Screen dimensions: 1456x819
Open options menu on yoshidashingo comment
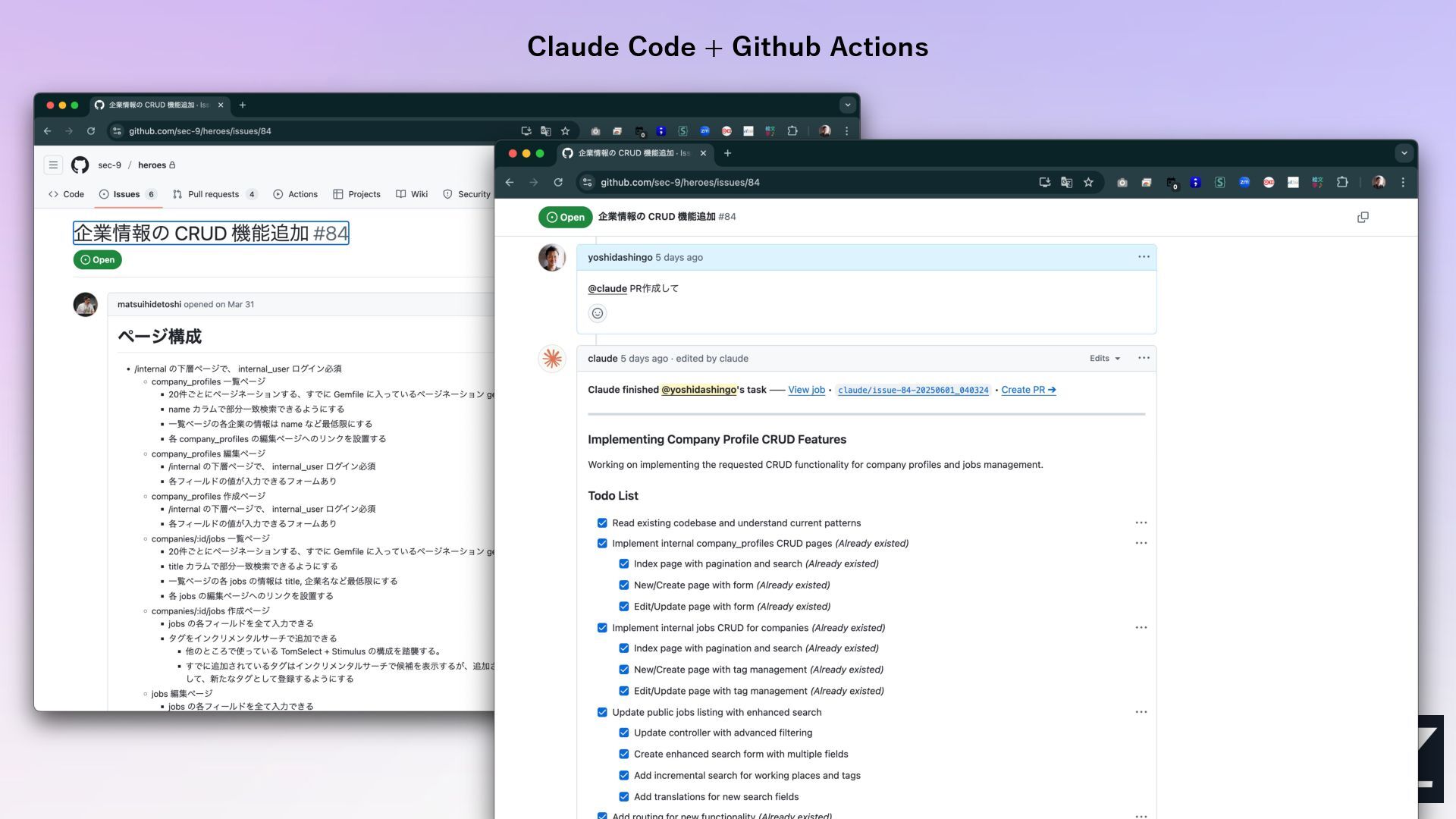point(1144,257)
